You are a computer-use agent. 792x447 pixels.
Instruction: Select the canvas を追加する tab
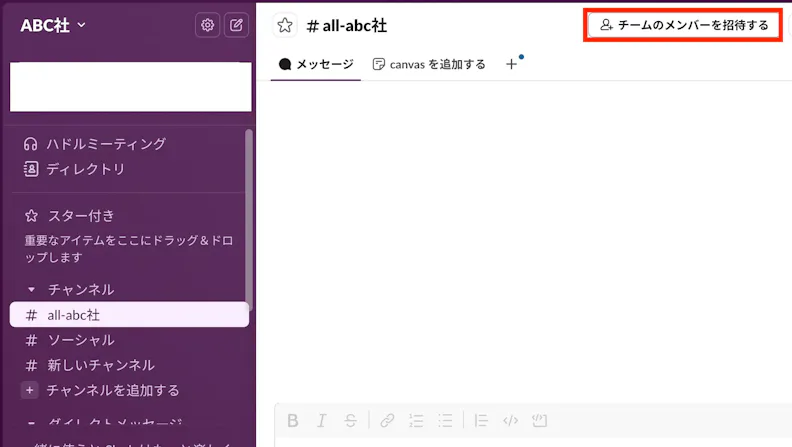pos(429,64)
